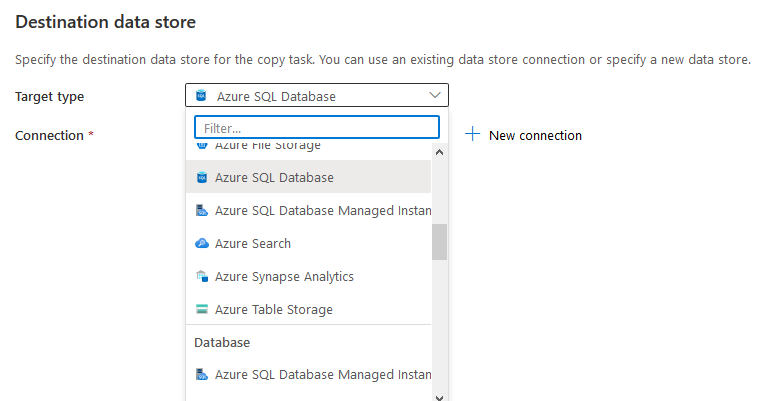
Task: Click the Azure Table Storage icon
Action: [201, 309]
